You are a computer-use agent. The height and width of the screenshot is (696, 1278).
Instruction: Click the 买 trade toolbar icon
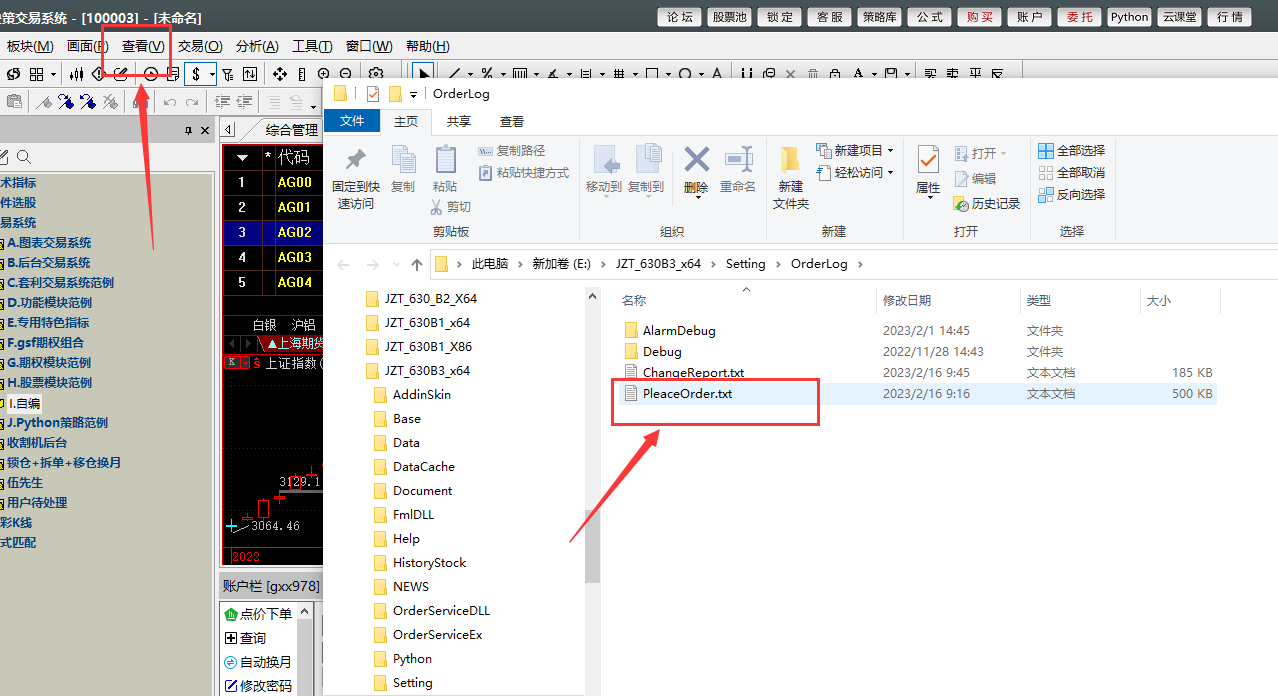coord(930,74)
